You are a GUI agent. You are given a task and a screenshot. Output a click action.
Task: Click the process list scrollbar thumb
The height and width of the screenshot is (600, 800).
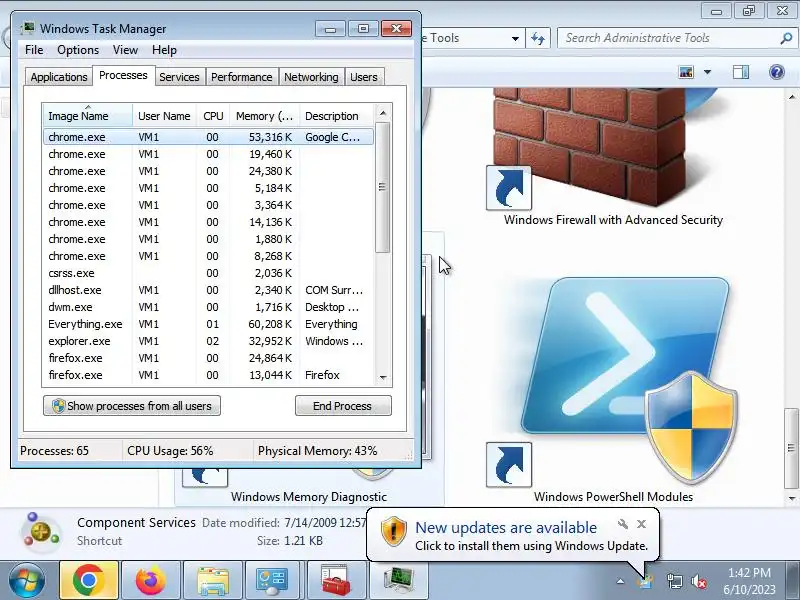[383, 187]
